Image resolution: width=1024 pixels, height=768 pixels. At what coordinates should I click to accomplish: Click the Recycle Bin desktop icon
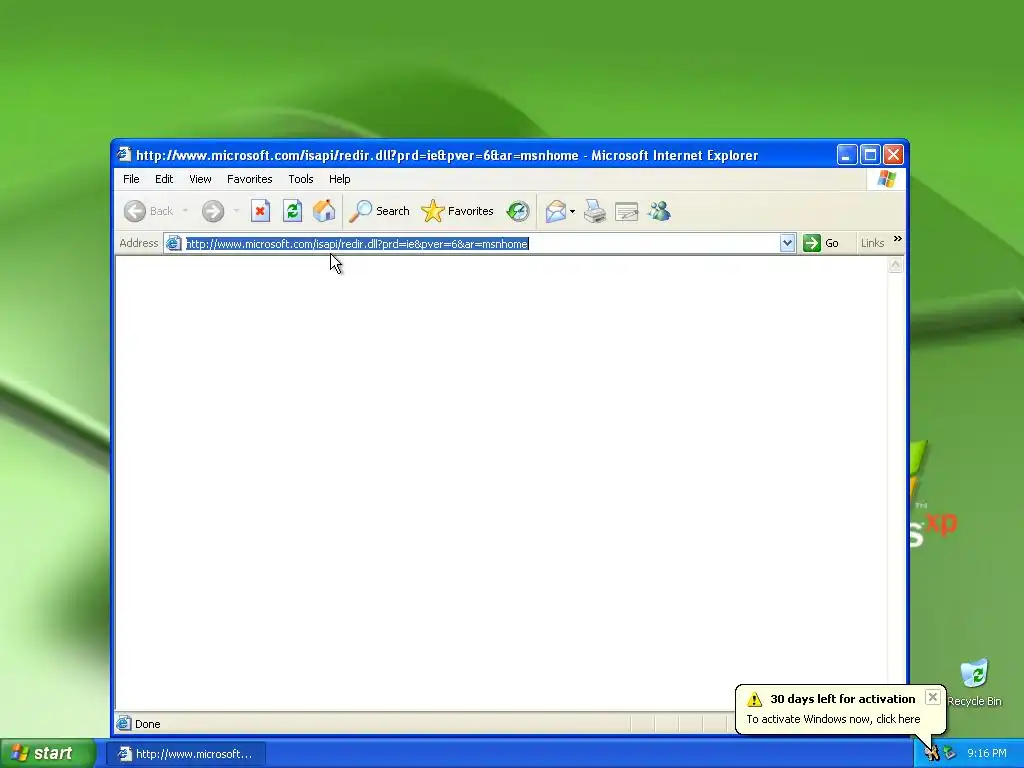[974, 682]
